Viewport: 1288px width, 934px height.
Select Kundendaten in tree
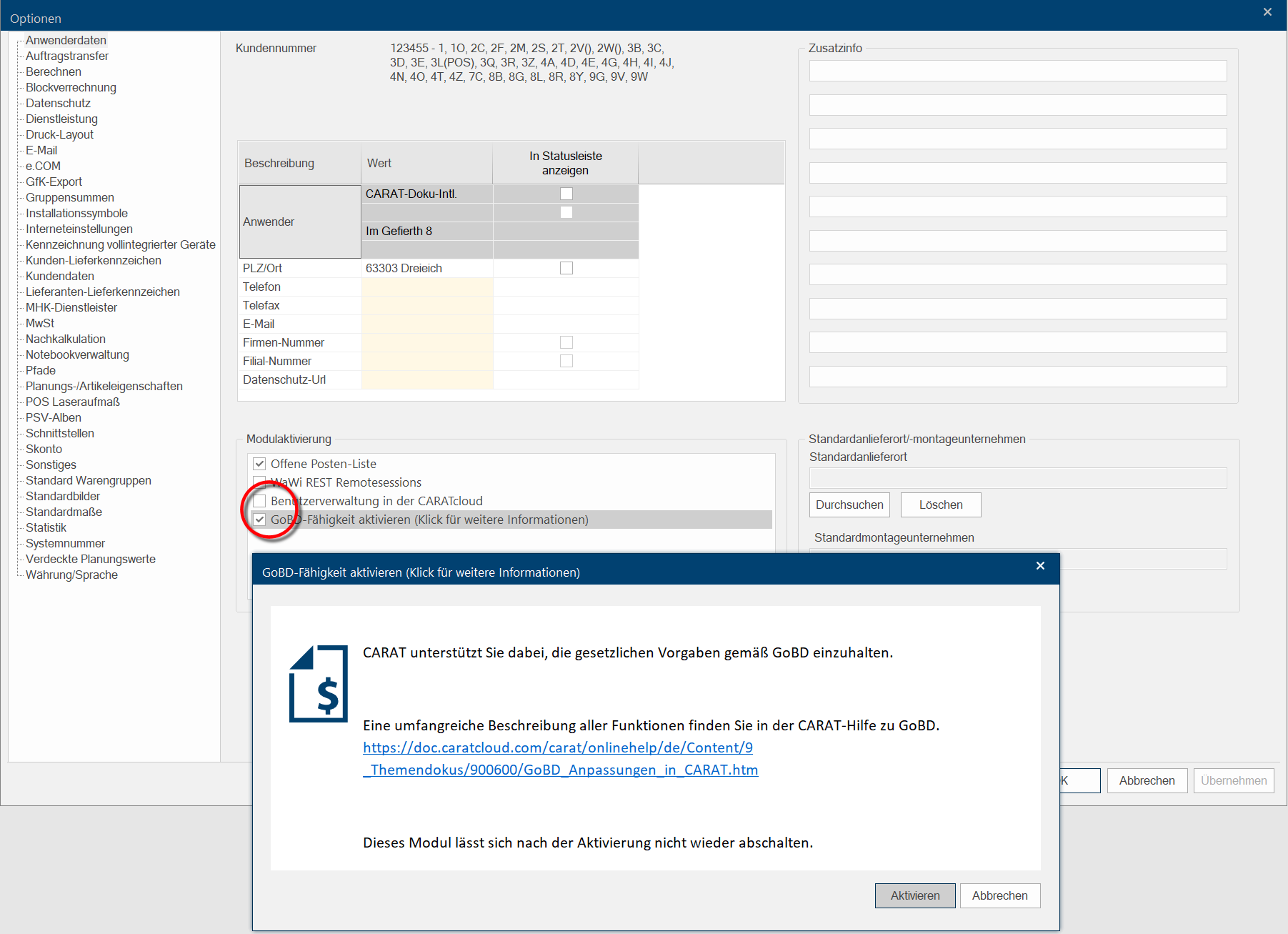60,276
